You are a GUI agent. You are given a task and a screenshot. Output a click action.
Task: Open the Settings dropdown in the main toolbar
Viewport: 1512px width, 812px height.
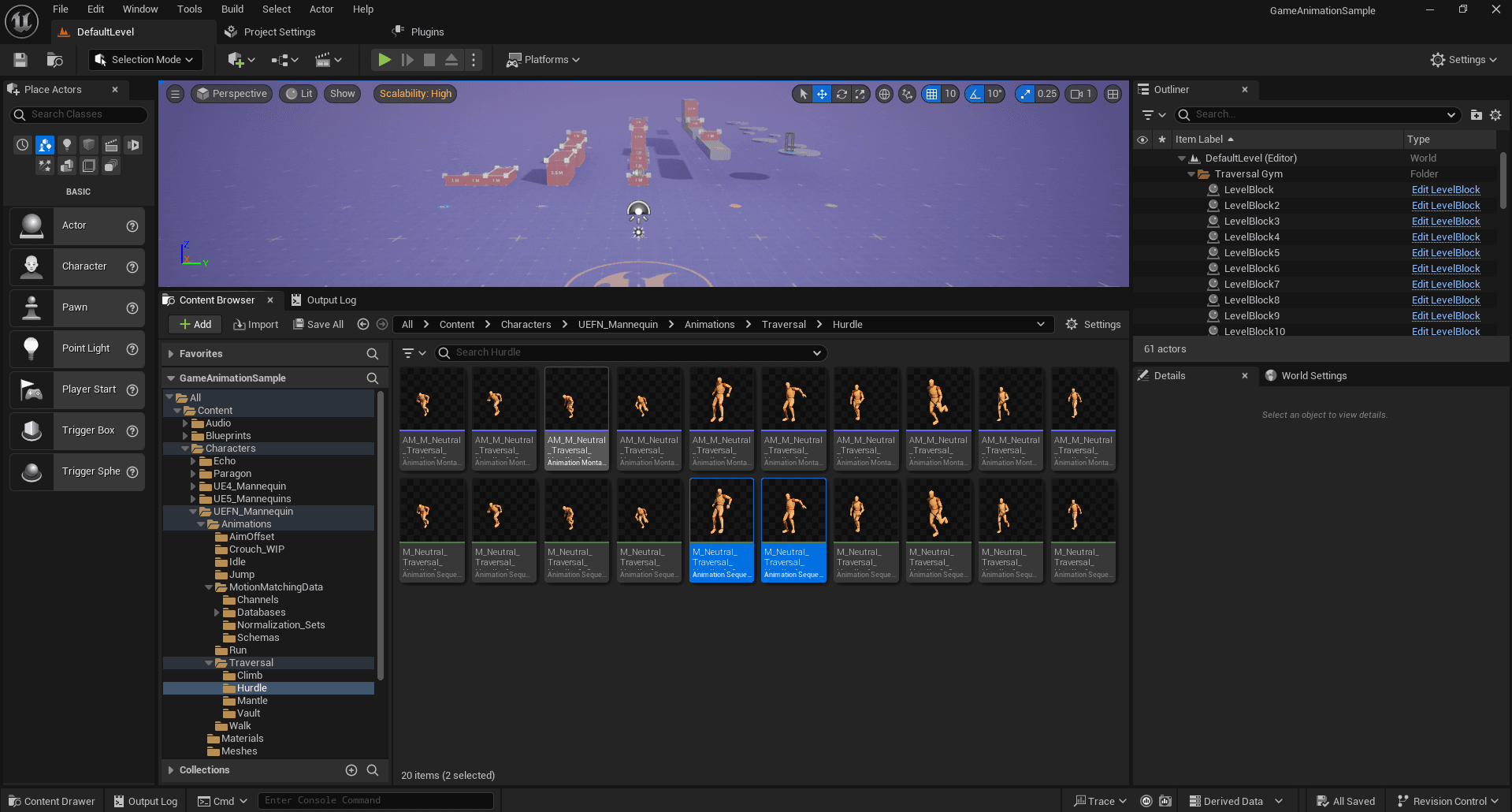pos(1464,60)
